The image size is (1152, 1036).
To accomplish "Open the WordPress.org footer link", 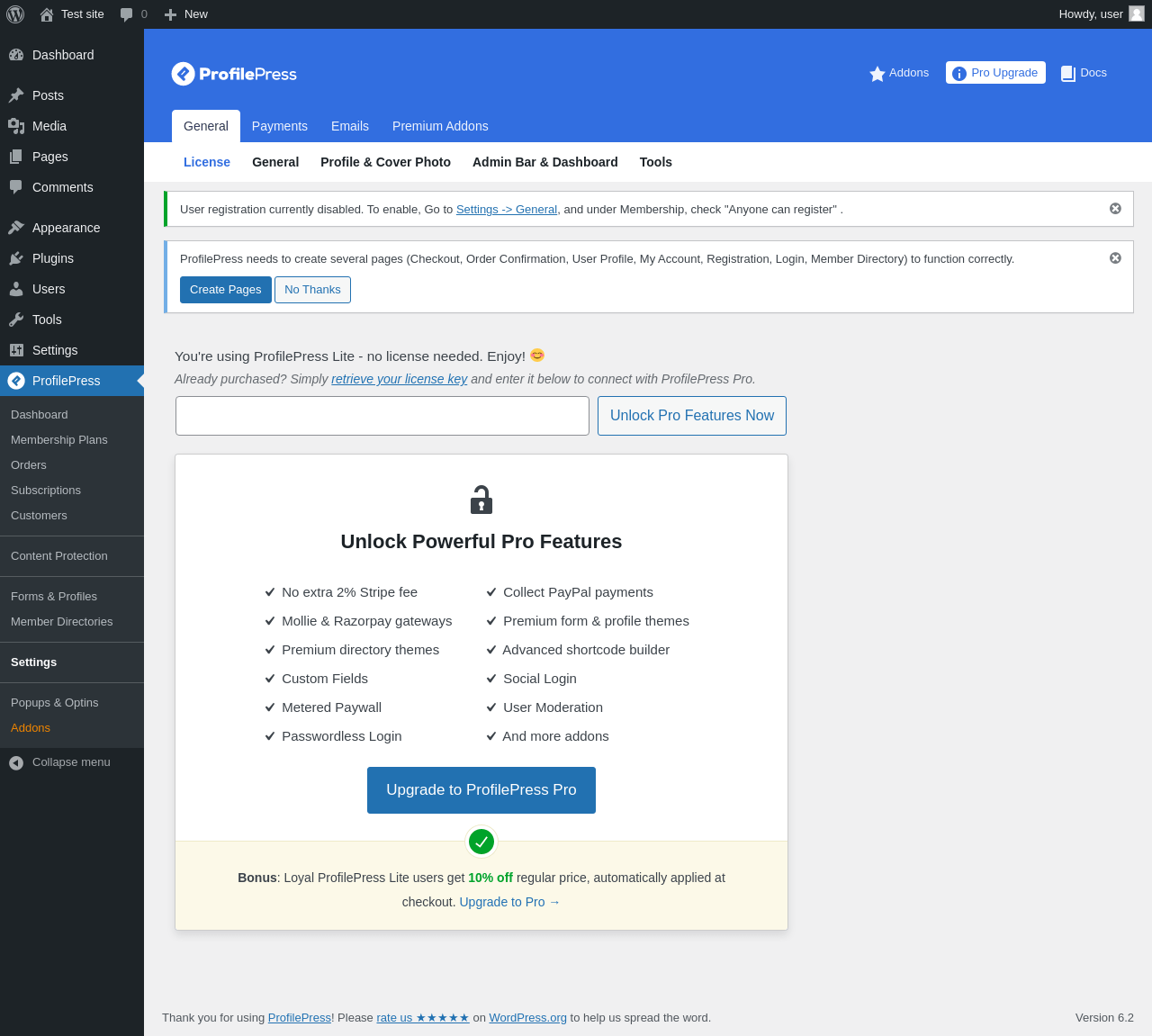I will pyautogui.click(x=528, y=1018).
